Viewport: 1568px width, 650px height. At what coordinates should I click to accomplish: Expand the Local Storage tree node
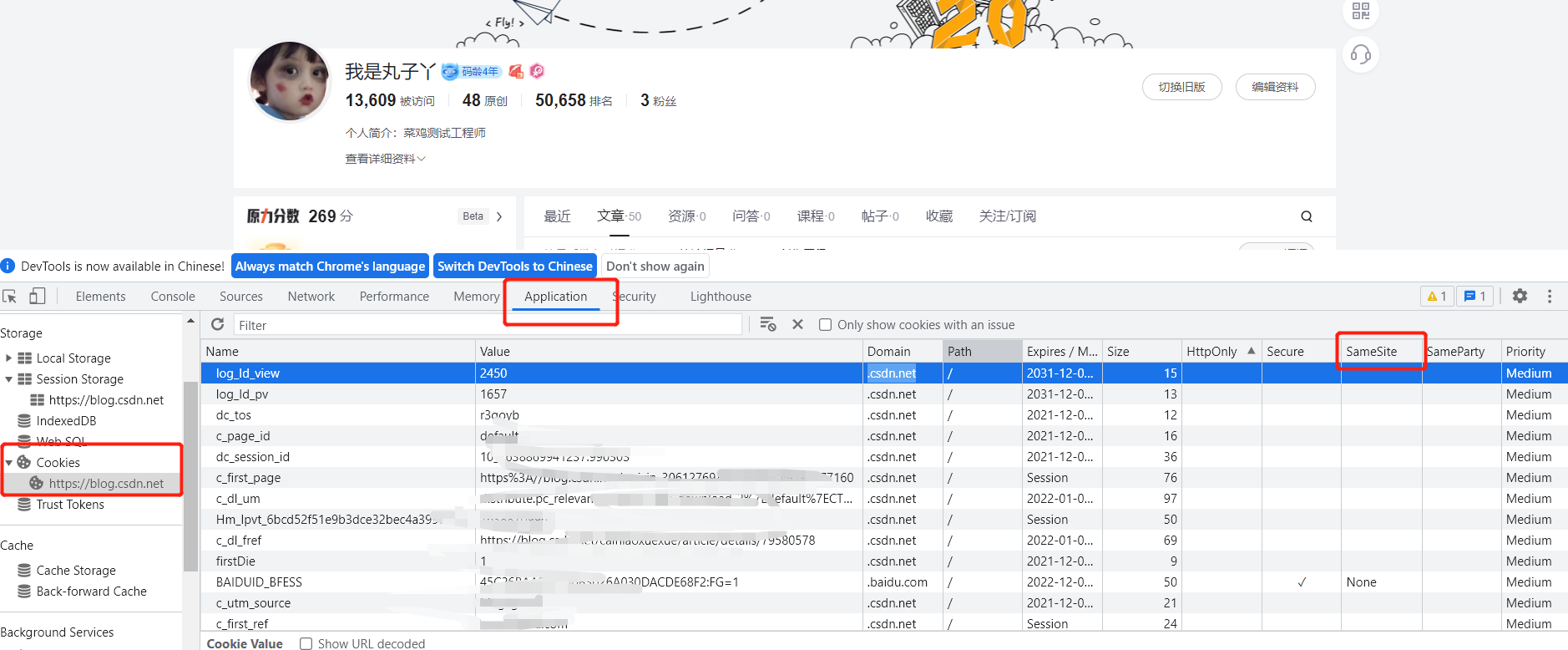8,358
